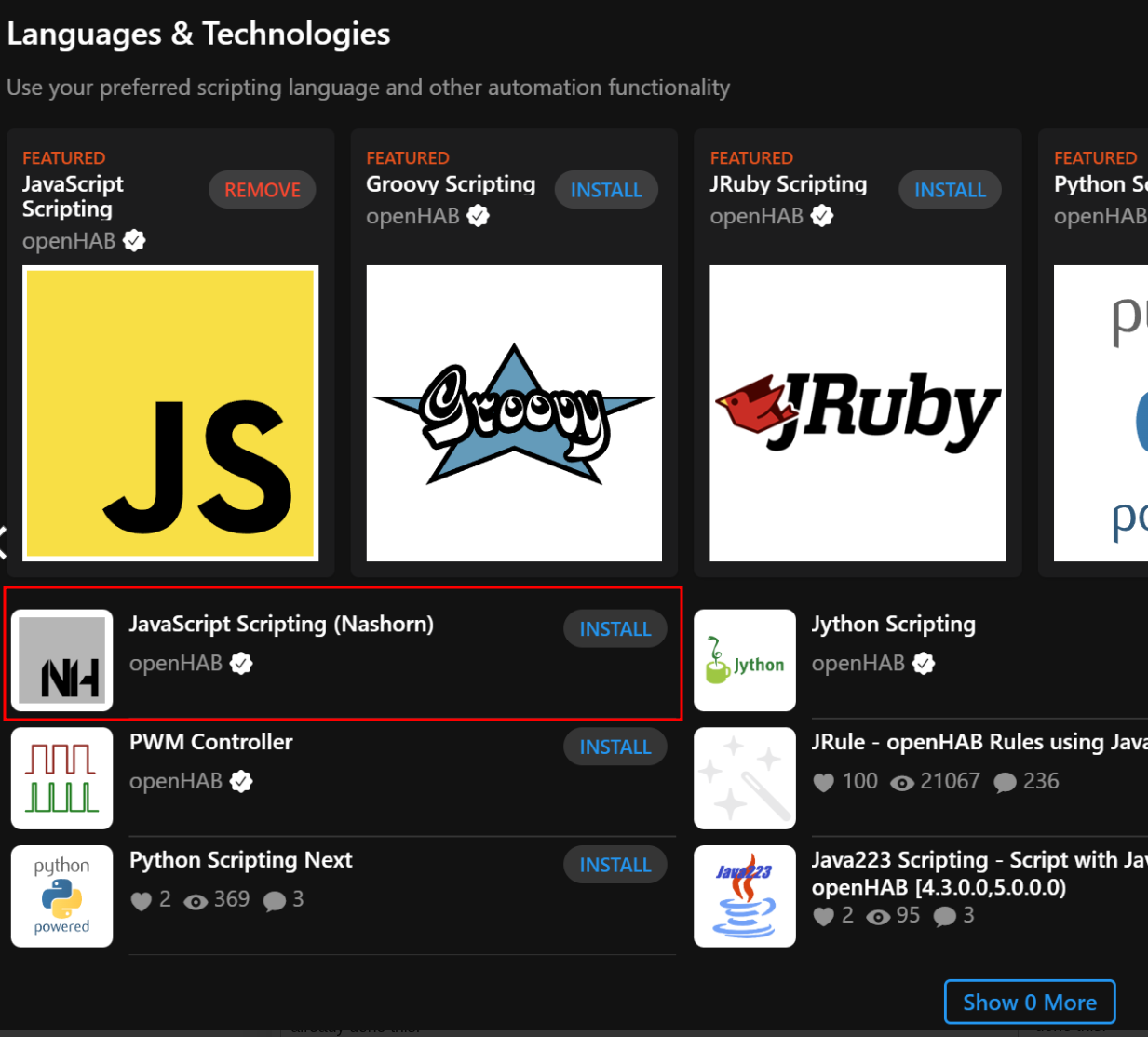Open the JRule magic wand icon
This screenshot has height=1037, width=1148.
pos(745,778)
